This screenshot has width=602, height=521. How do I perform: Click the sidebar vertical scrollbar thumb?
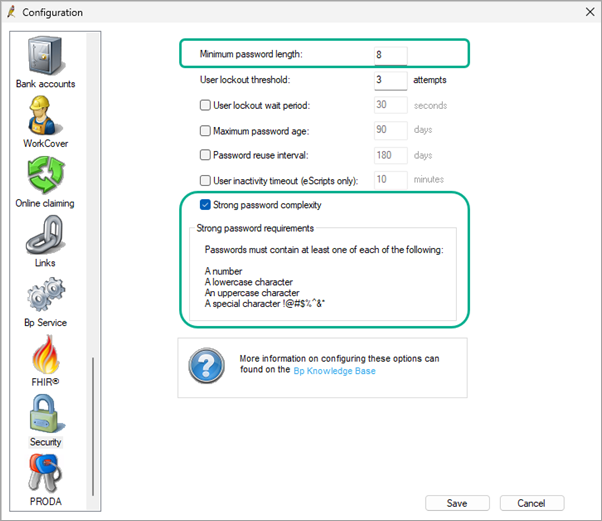(x=93, y=426)
